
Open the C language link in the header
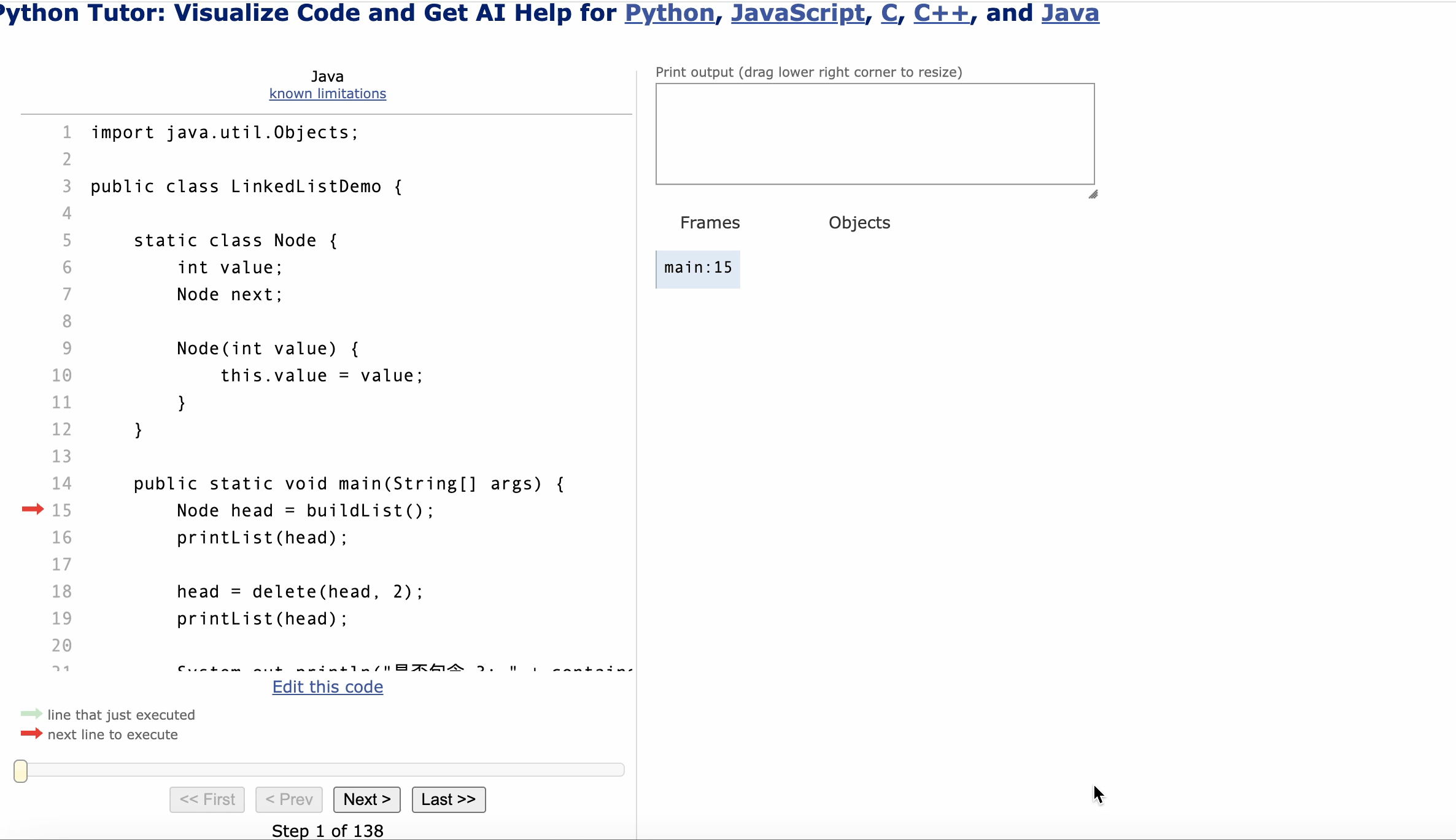tap(889, 13)
